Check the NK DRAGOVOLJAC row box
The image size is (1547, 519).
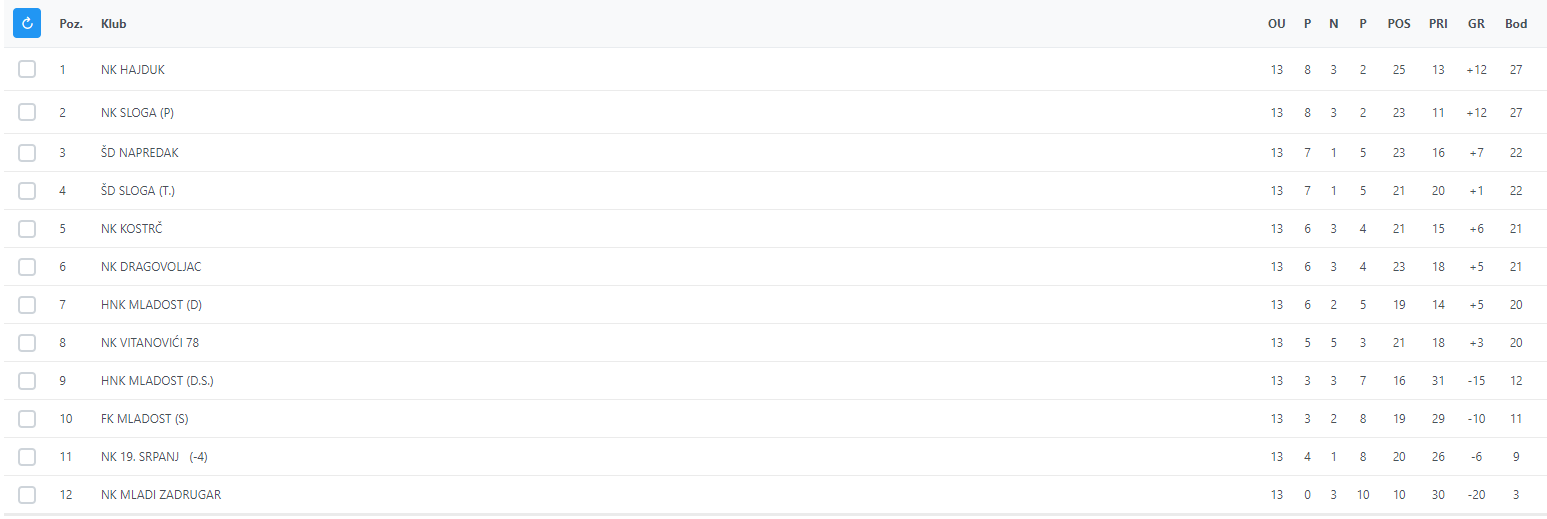pos(27,267)
